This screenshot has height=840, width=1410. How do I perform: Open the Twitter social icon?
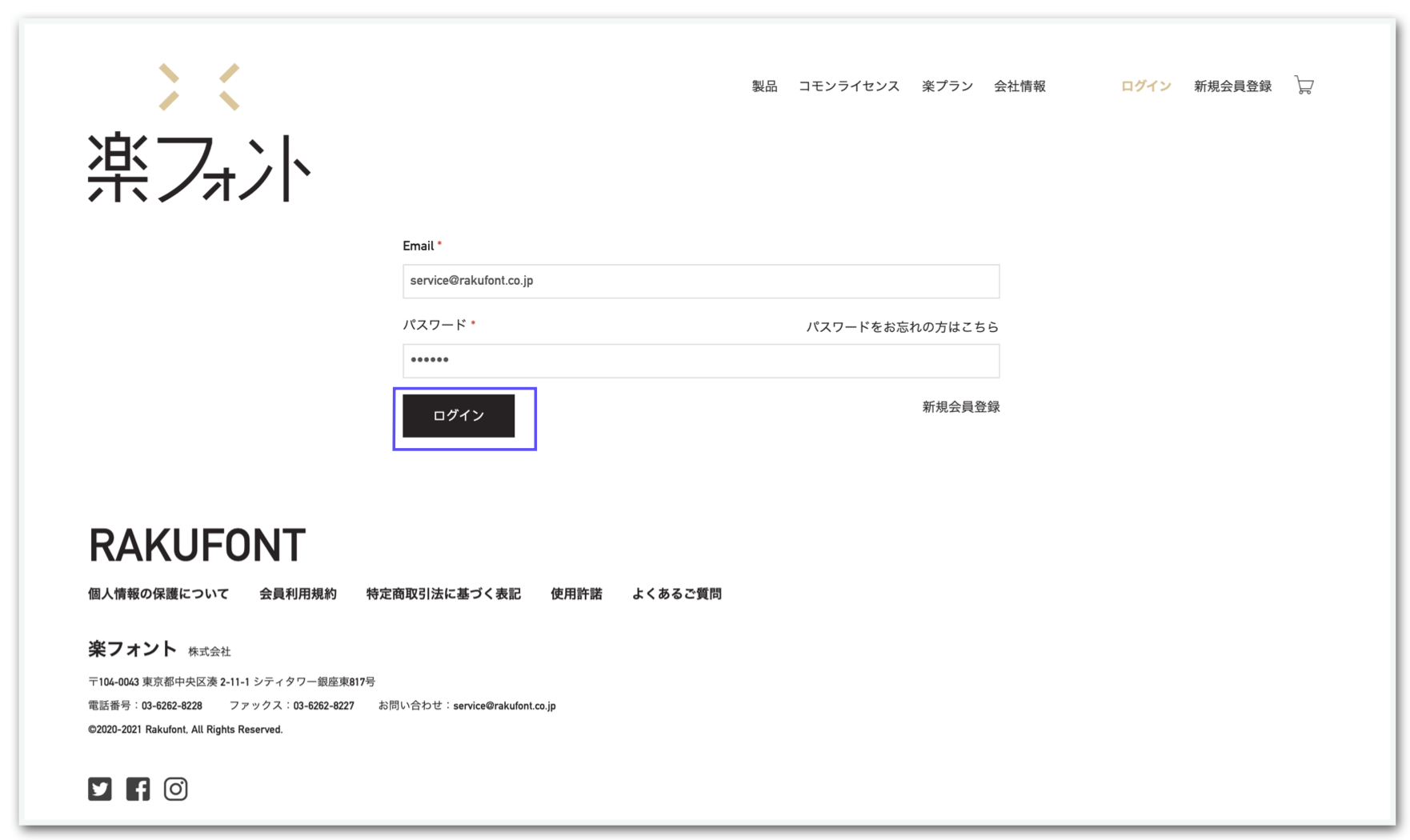[100, 789]
